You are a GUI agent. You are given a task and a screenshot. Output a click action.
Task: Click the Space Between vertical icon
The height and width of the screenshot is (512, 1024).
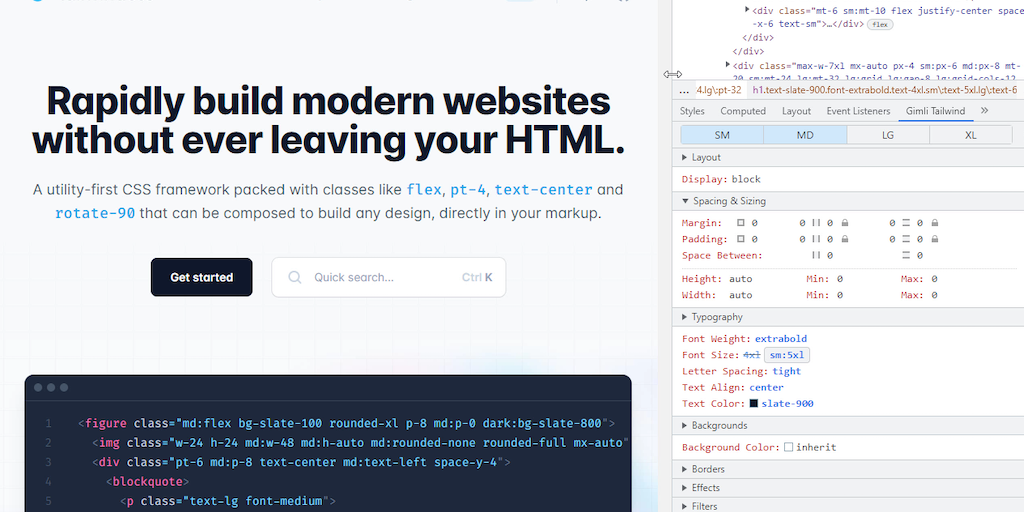[906, 255]
